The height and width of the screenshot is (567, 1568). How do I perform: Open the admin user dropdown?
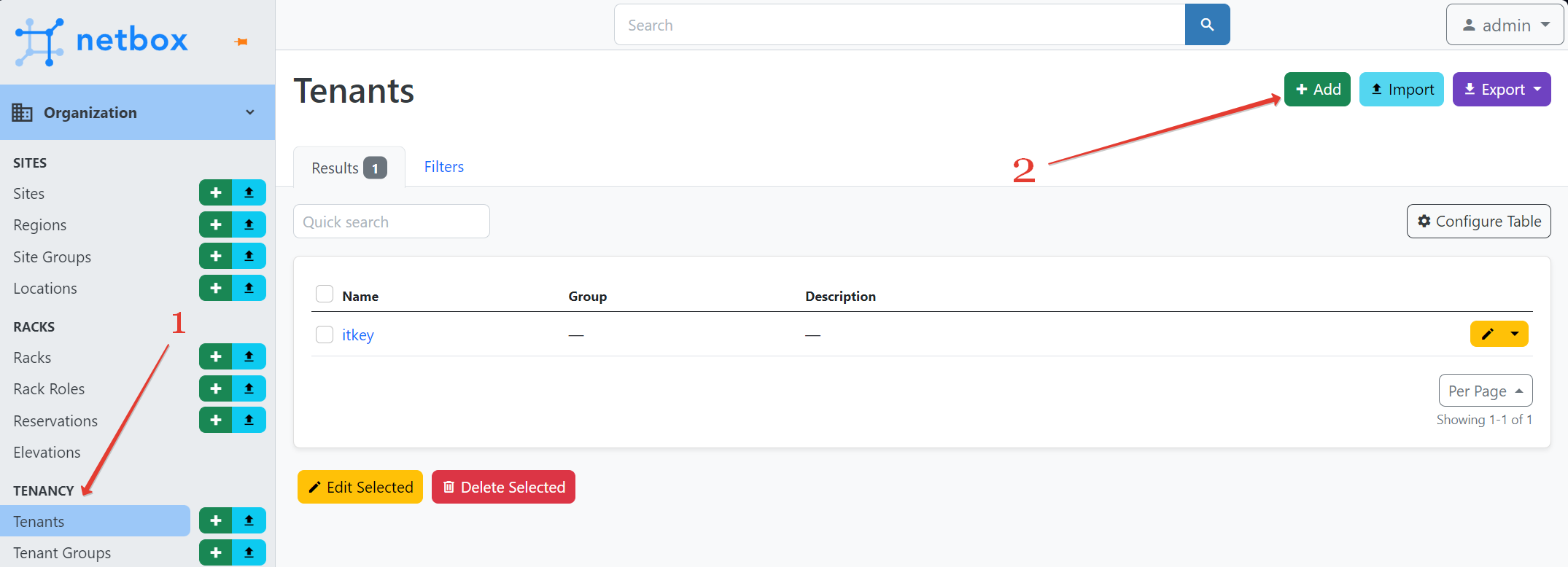click(x=1505, y=26)
